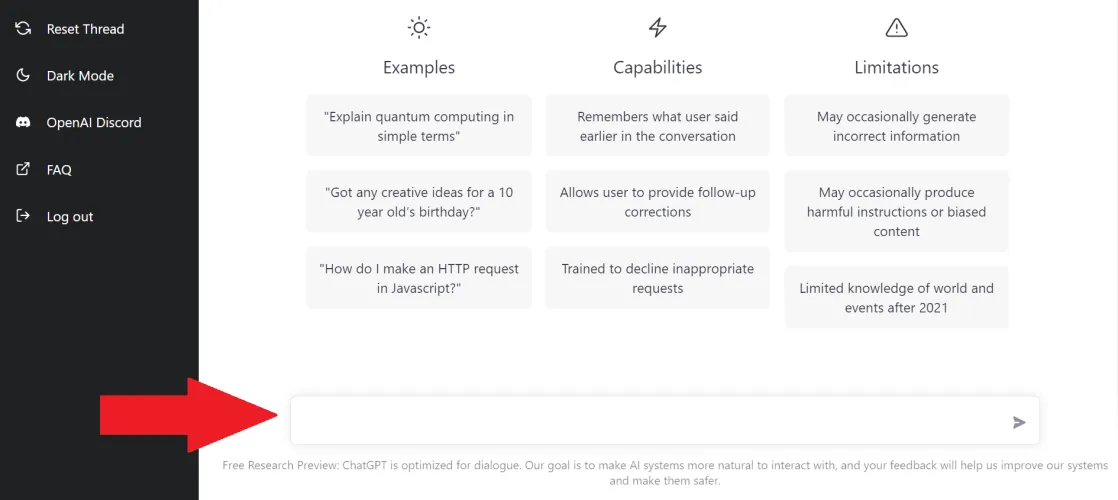The width and height of the screenshot is (1118, 500).
Task: Click the Dark Mode moon icon
Action: pos(23,75)
